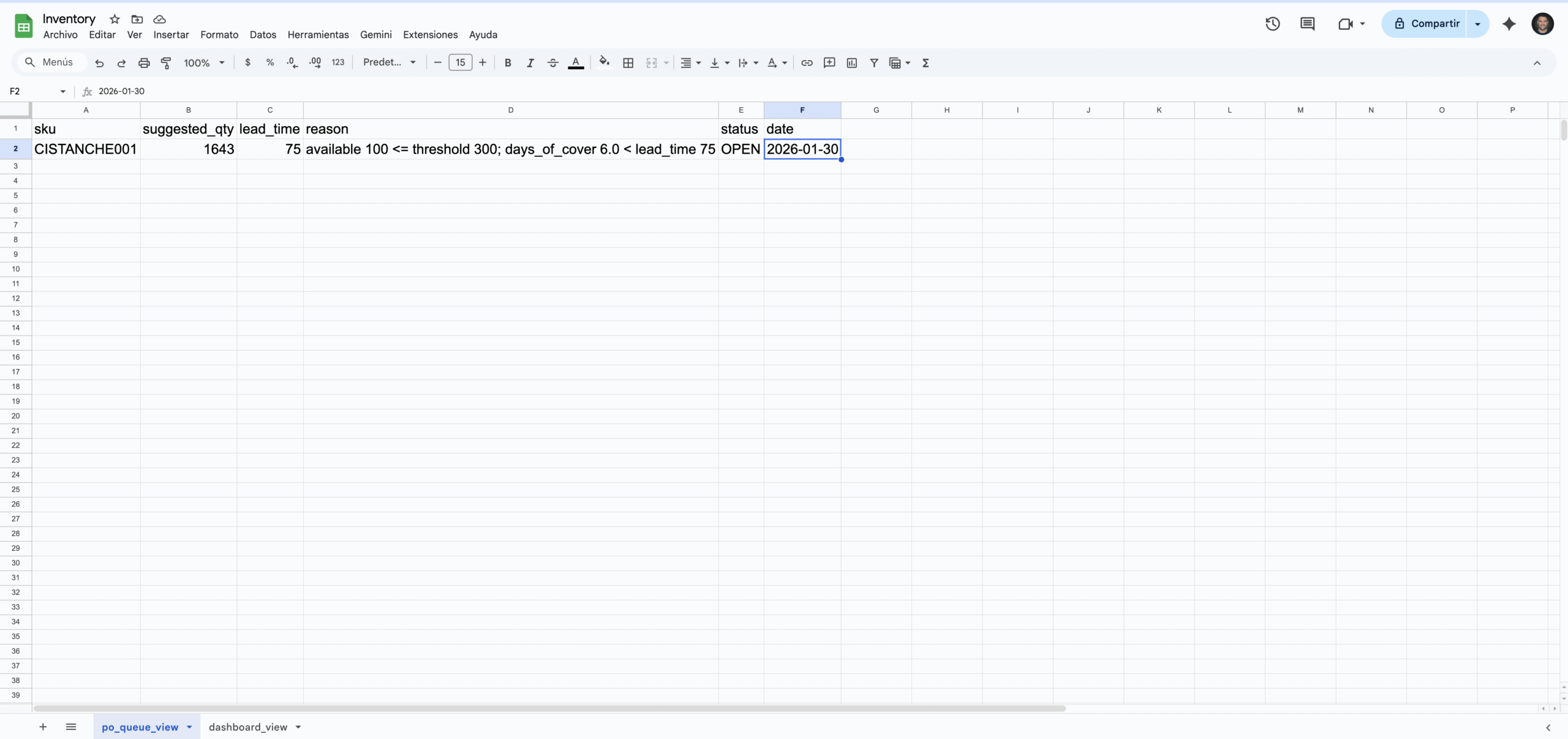
Task: Expand the font family dropdown
Action: coord(390,62)
